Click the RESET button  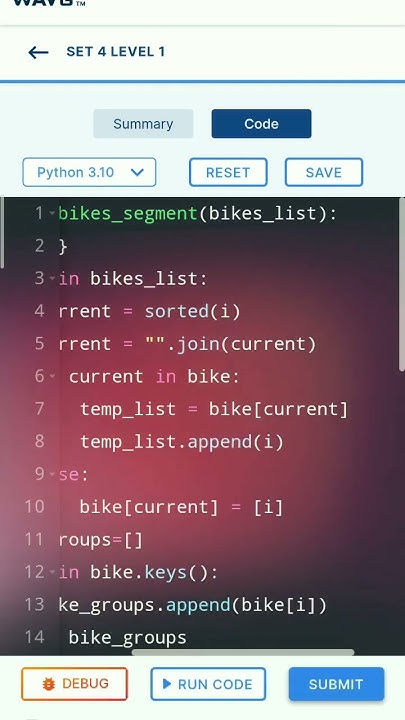click(x=228, y=172)
